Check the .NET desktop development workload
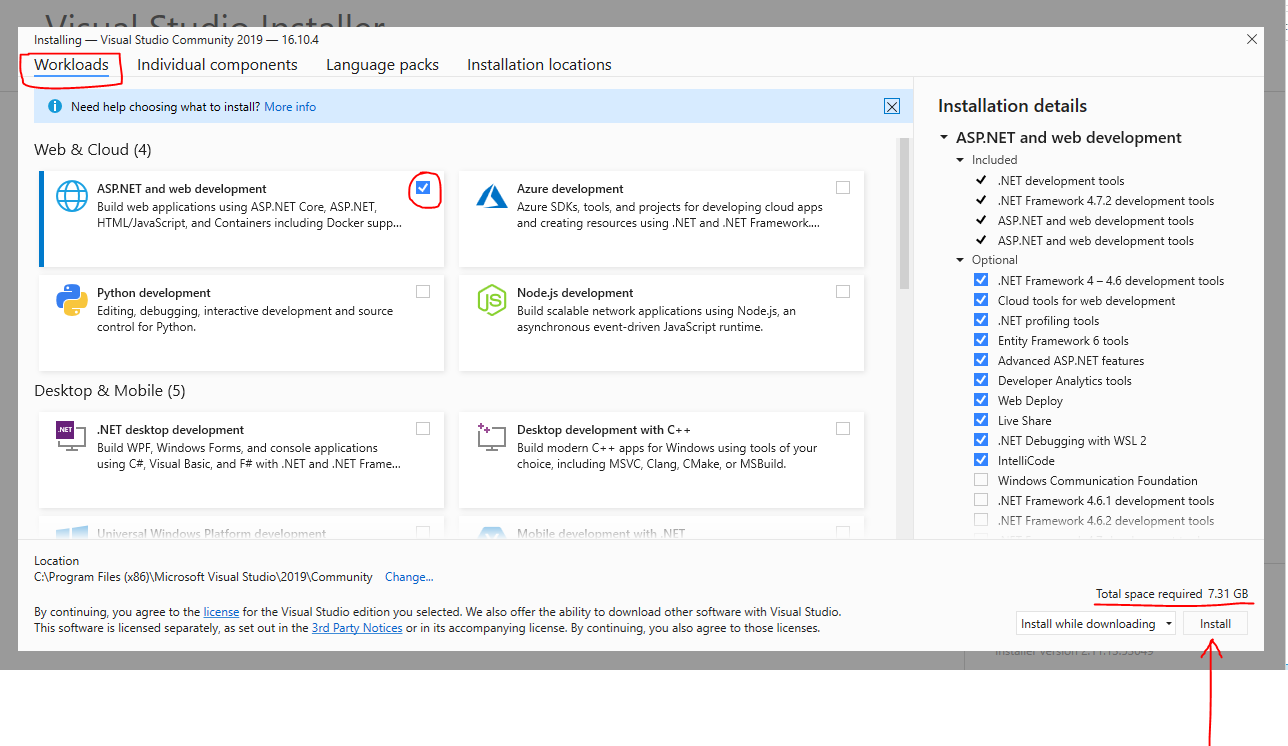Viewport: 1288px width, 746px height. pyautogui.click(x=423, y=428)
